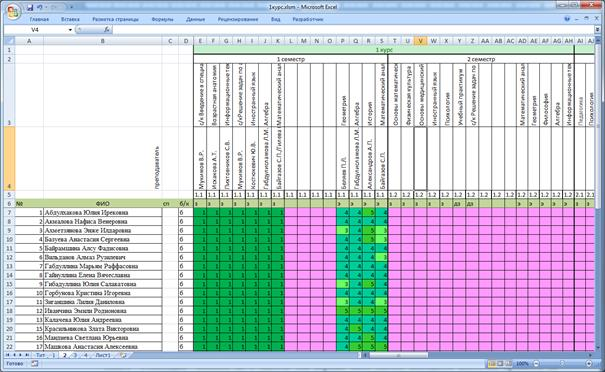
Task: Click the Select All corner button
Action: coord(10,41)
